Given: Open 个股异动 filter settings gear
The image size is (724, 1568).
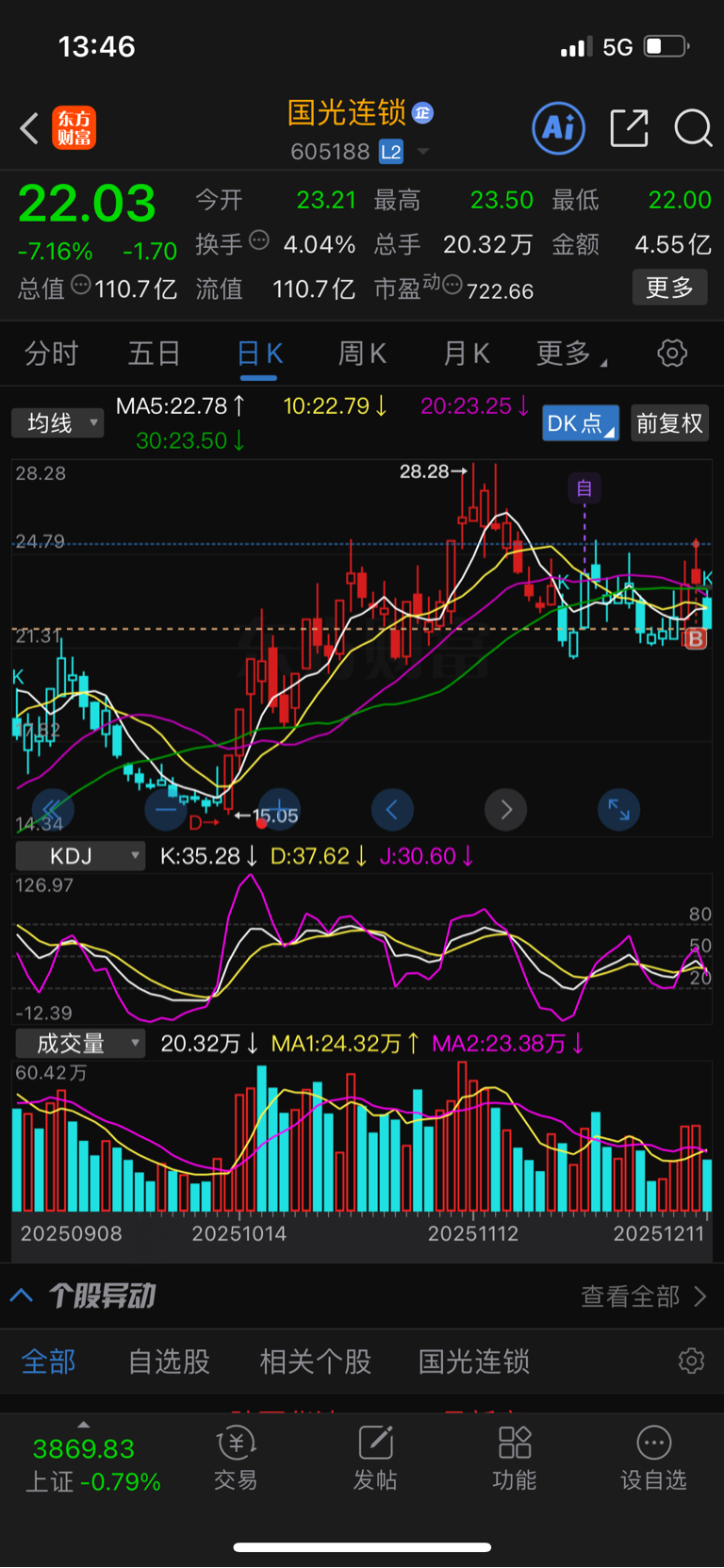Looking at the screenshot, I should (x=691, y=1361).
